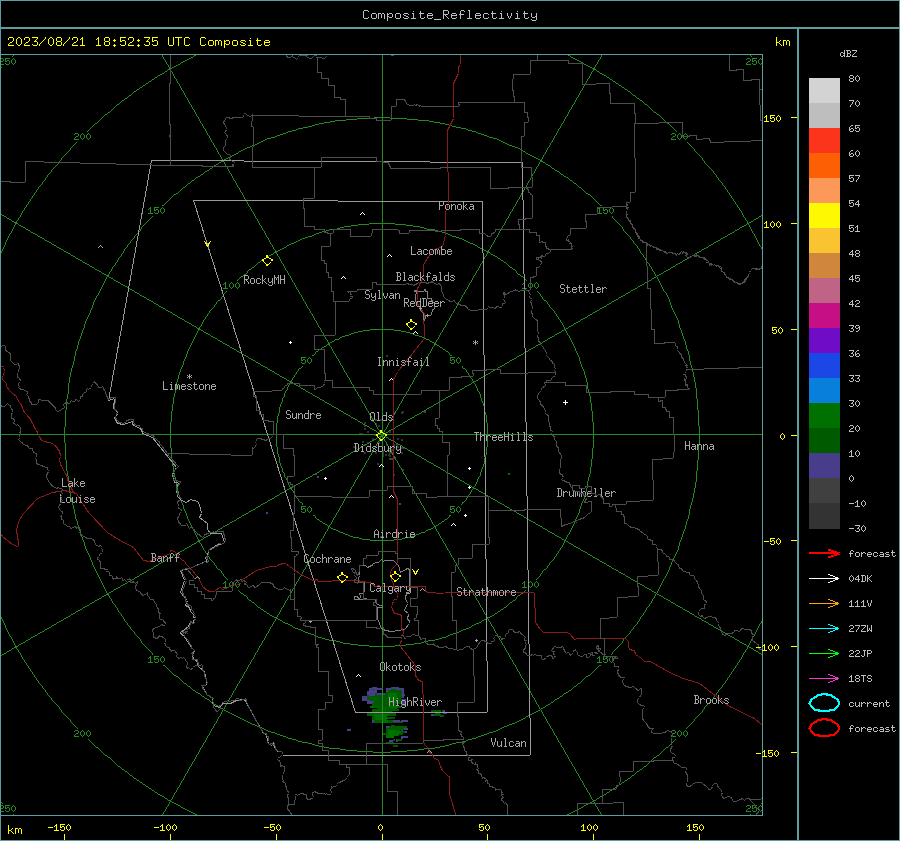Select the yellow diamond marker below Cochrane

(342, 577)
